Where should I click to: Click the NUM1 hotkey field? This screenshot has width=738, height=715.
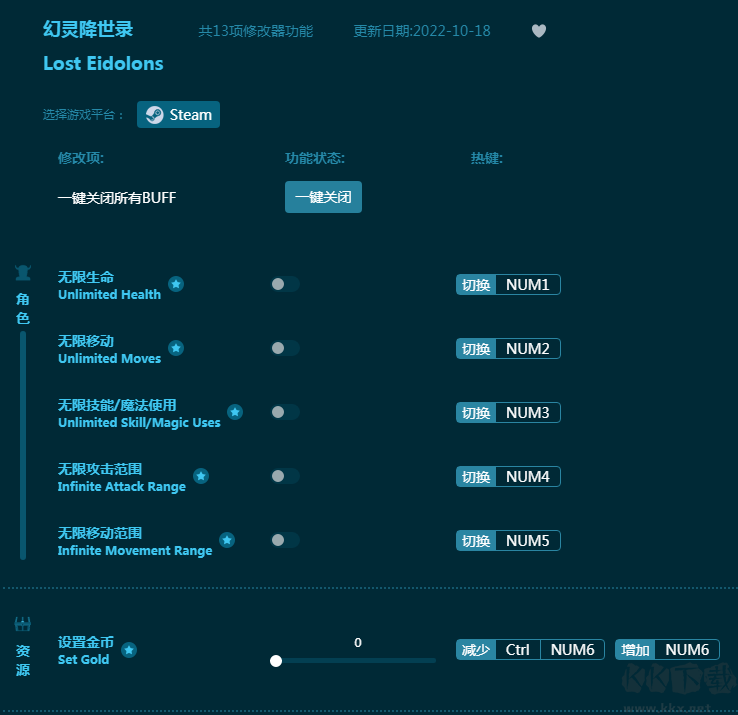pyautogui.click(x=527, y=285)
